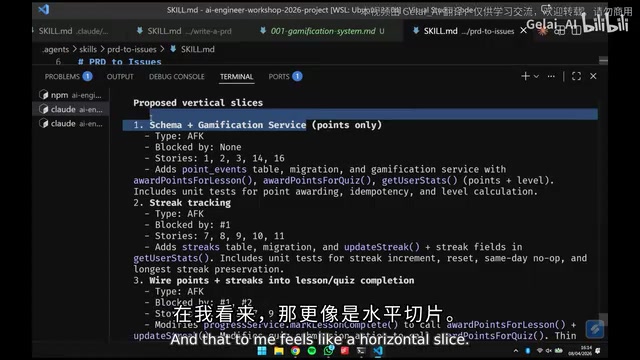
Task: Open the notifications tray icon
Action: point(598,351)
